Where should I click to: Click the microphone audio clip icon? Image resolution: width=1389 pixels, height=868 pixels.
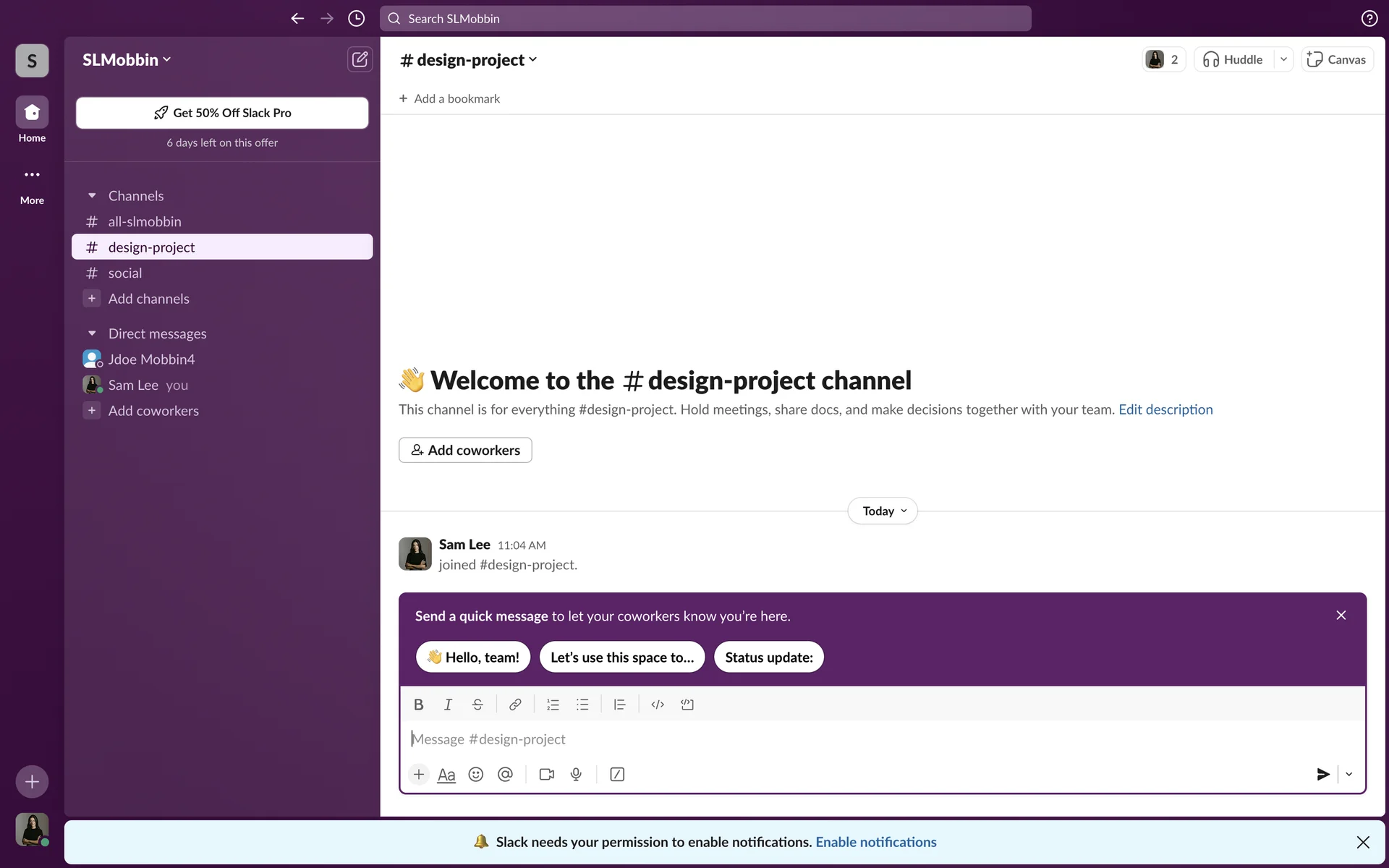point(576,775)
